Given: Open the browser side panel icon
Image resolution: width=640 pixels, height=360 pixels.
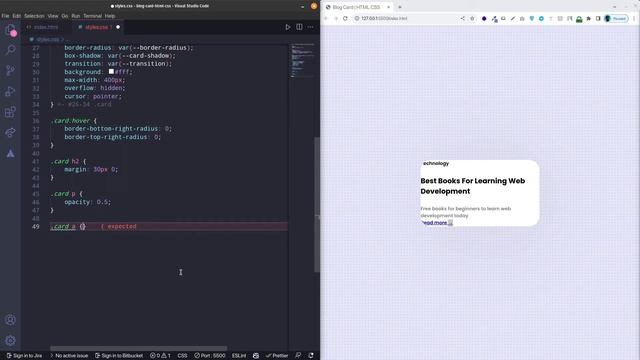Looking at the screenshot, I should [598, 18].
